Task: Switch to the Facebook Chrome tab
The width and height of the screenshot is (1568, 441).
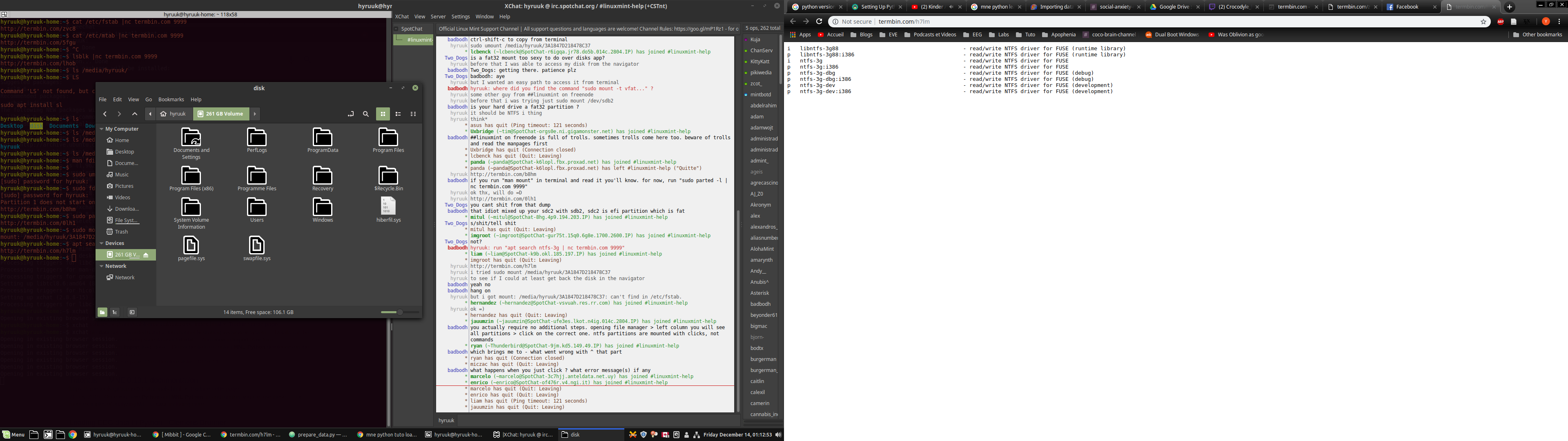Action: [x=1412, y=7]
